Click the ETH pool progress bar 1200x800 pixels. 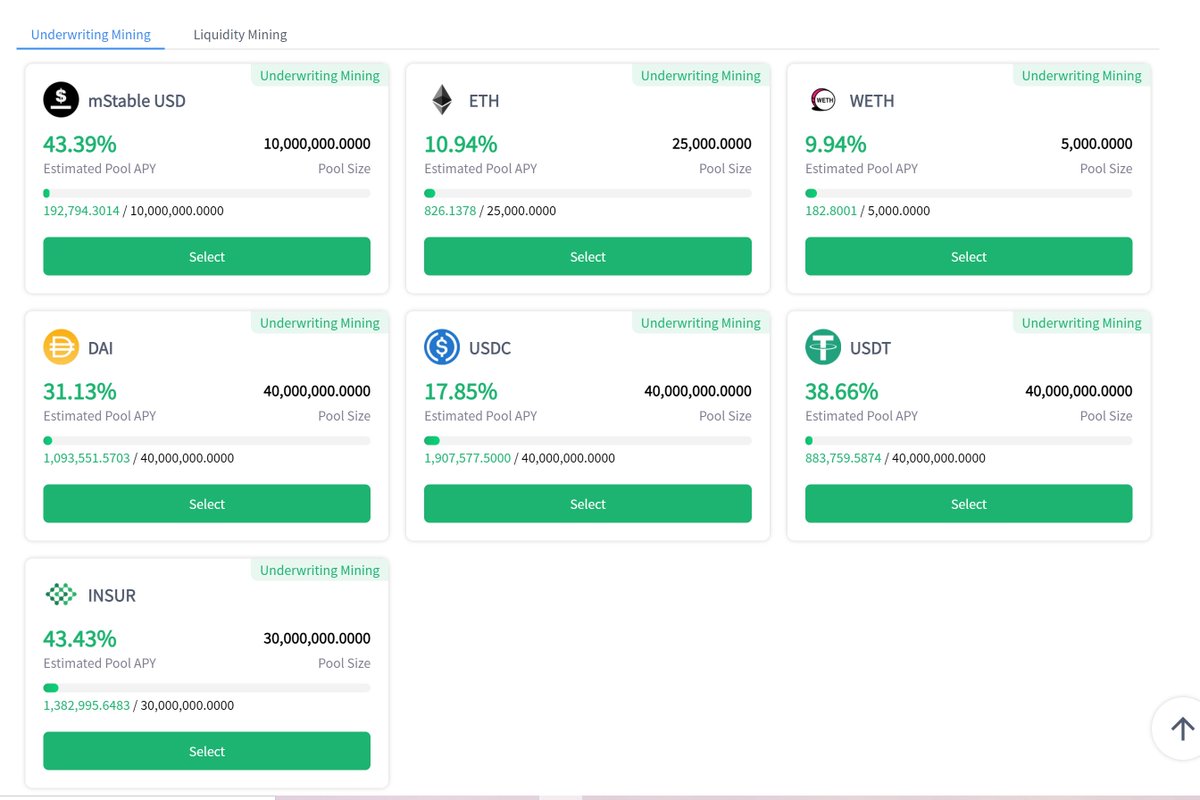coord(588,193)
